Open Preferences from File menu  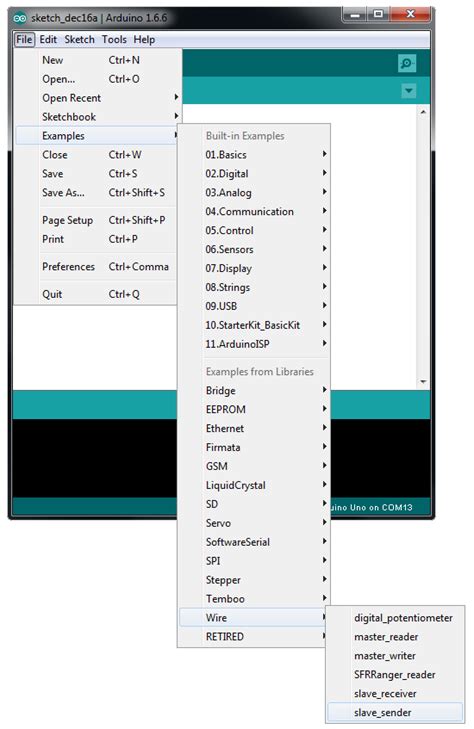click(x=97, y=266)
